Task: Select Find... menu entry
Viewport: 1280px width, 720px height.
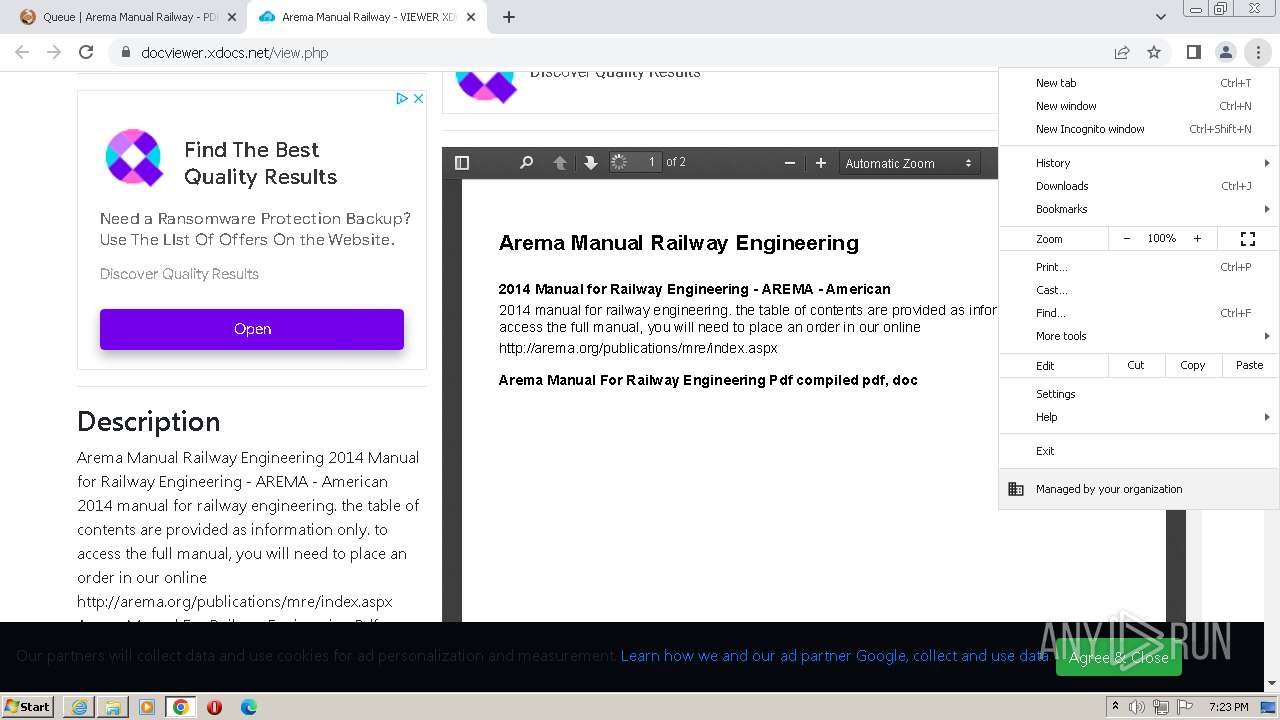Action: (x=1139, y=313)
